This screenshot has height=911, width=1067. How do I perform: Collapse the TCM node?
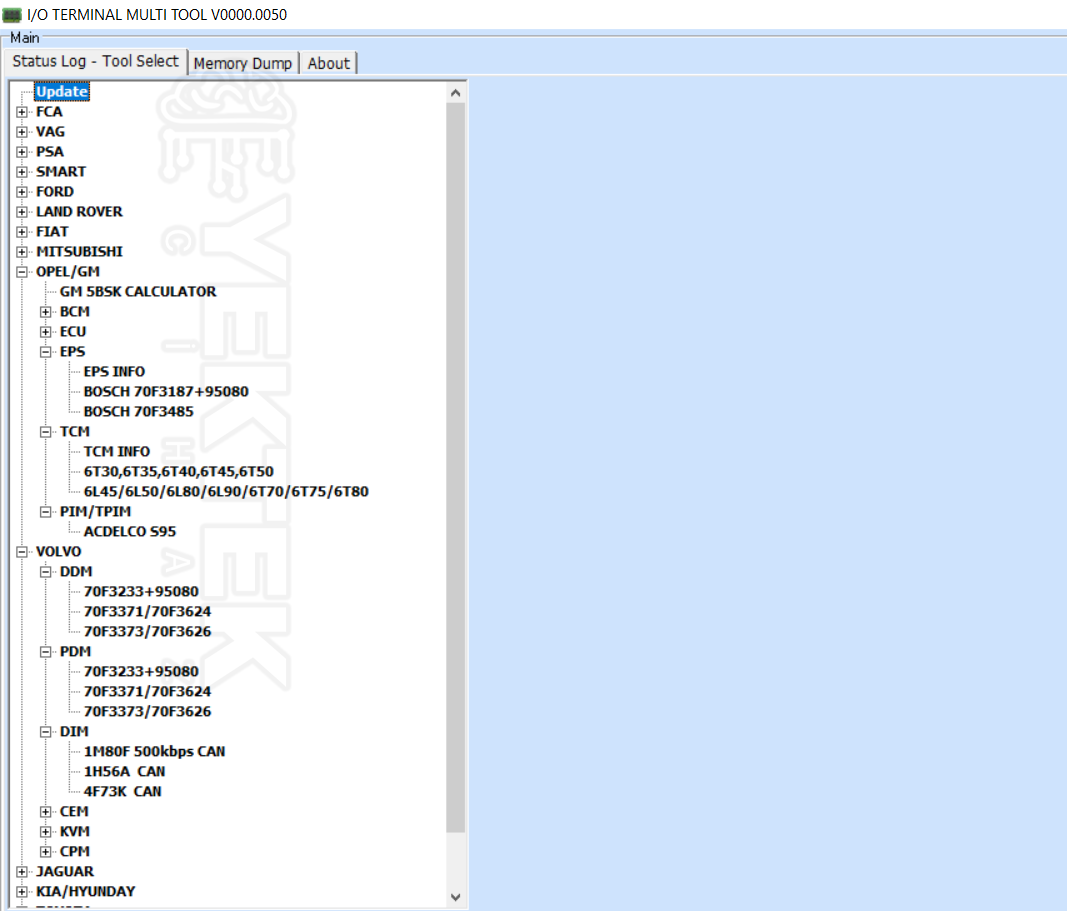[x=46, y=432]
